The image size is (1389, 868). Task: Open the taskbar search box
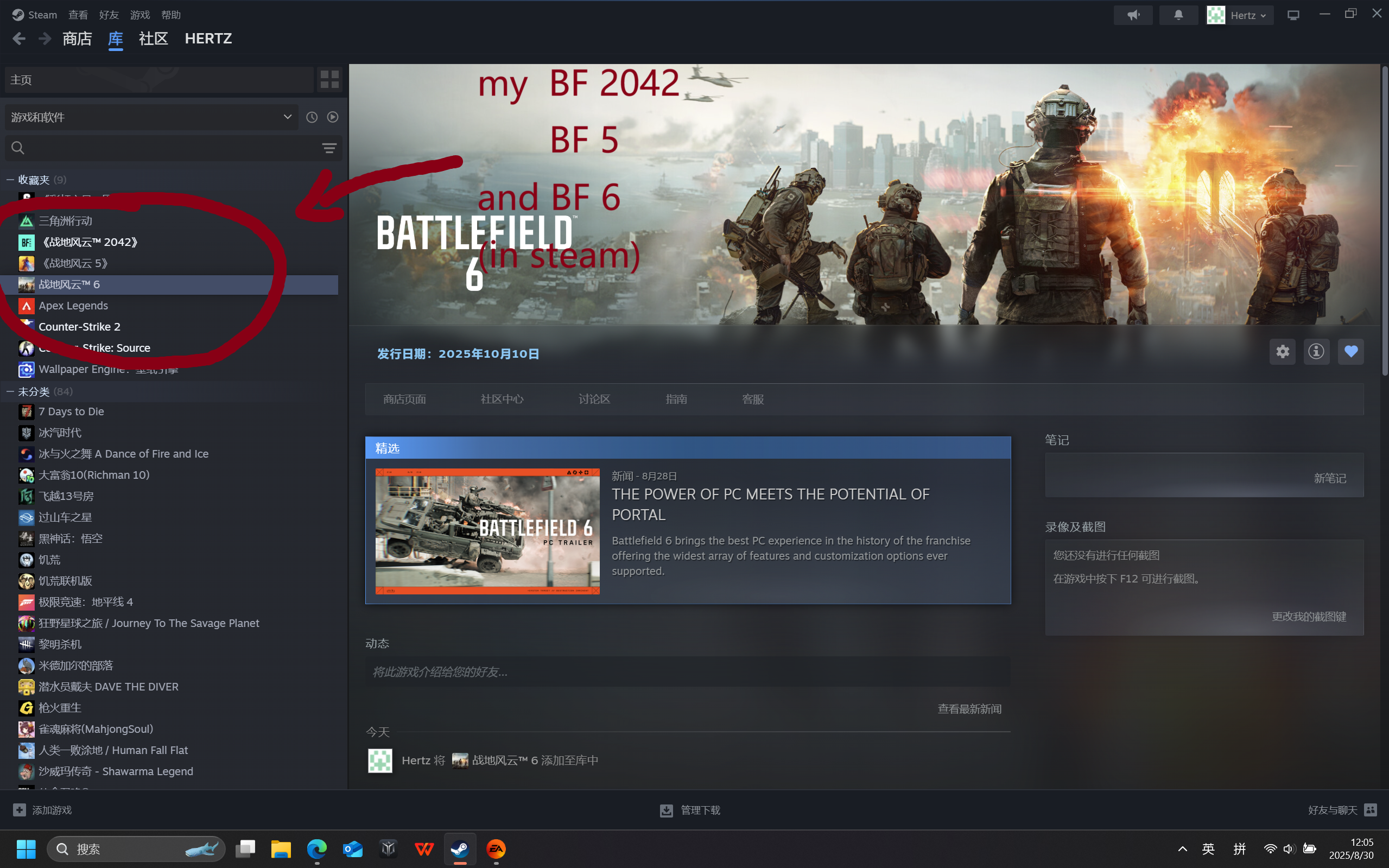pos(136,848)
